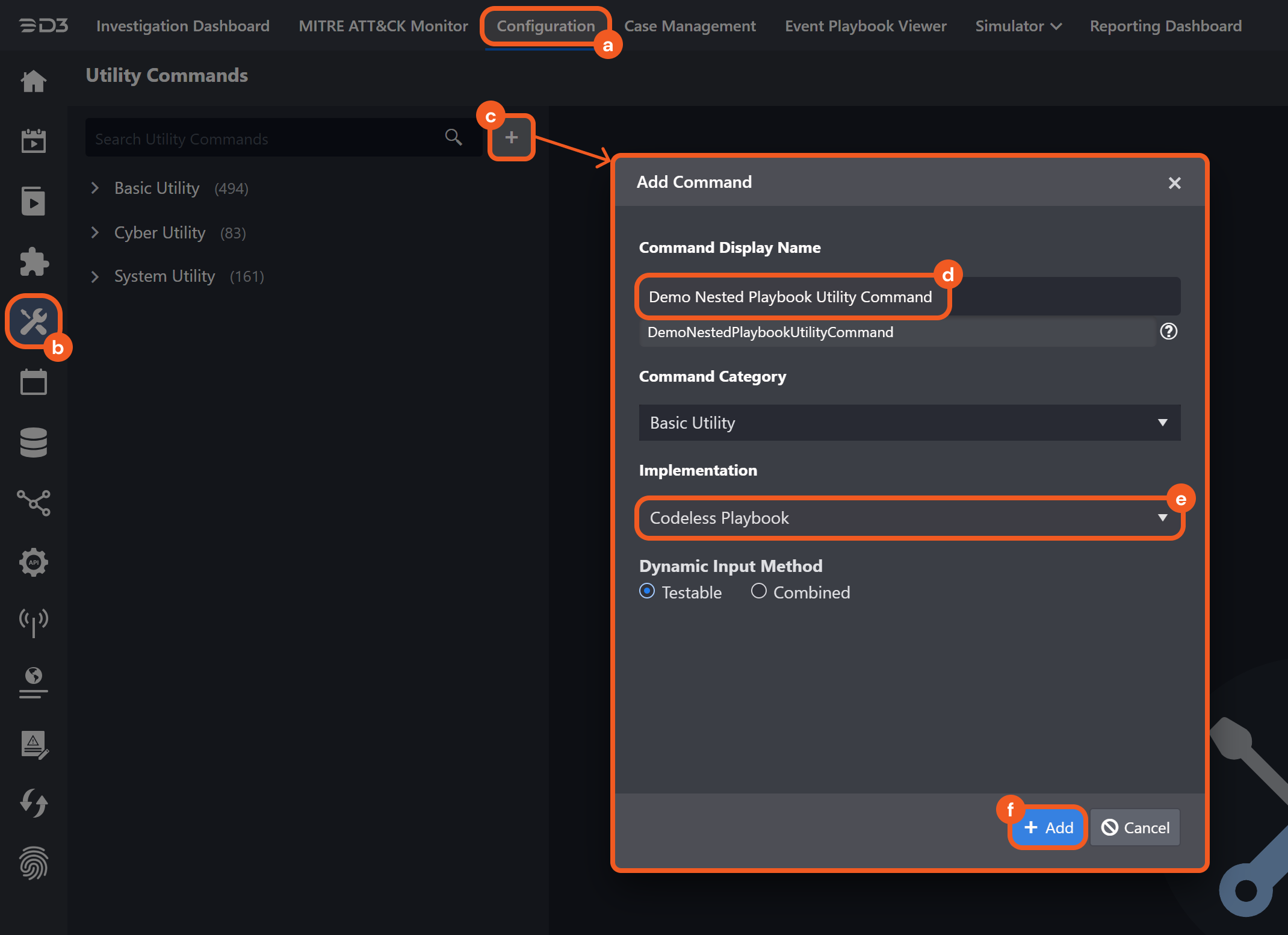
Task: Switch to Case Management tab
Action: [690, 26]
